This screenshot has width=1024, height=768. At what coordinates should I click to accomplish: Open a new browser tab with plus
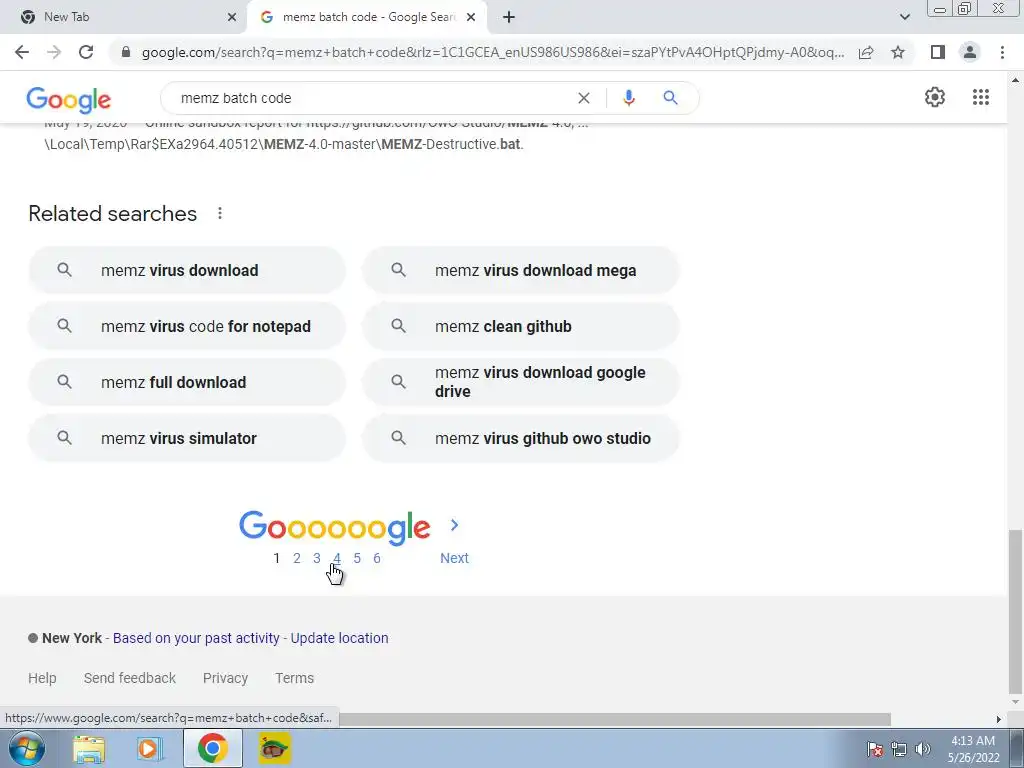click(x=509, y=17)
